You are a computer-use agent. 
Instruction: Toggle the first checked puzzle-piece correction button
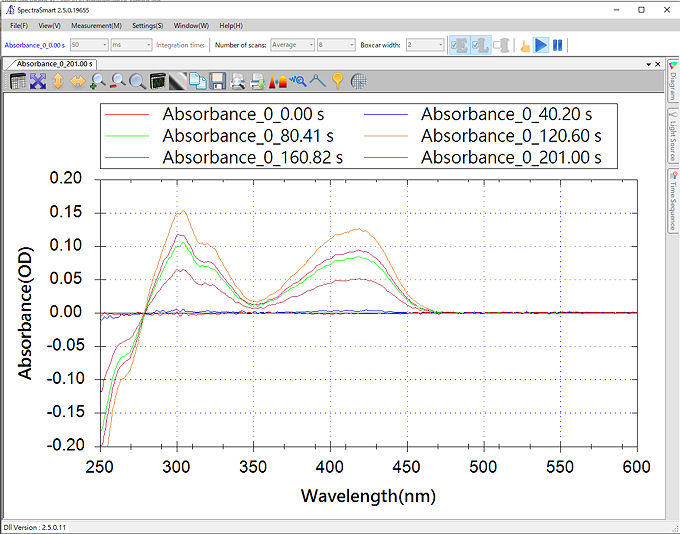458,45
